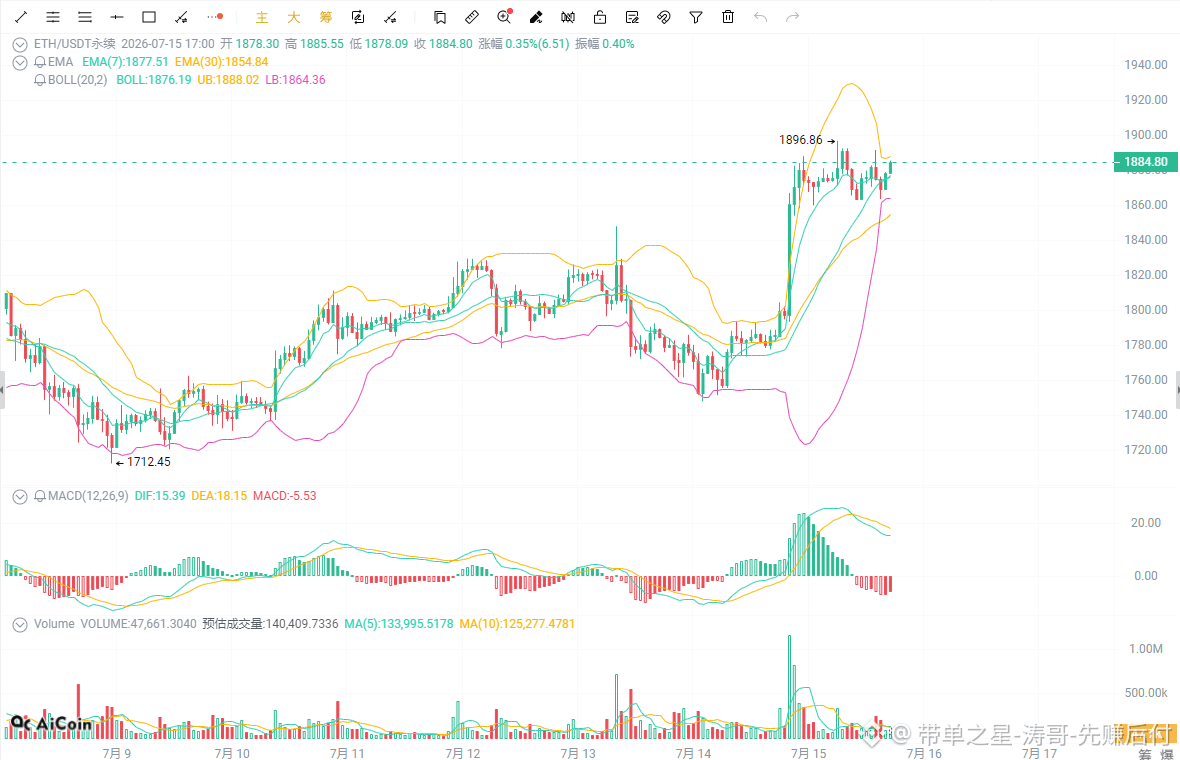Click the redo arrow
Viewport: 1180px width, 760px height.
point(792,17)
